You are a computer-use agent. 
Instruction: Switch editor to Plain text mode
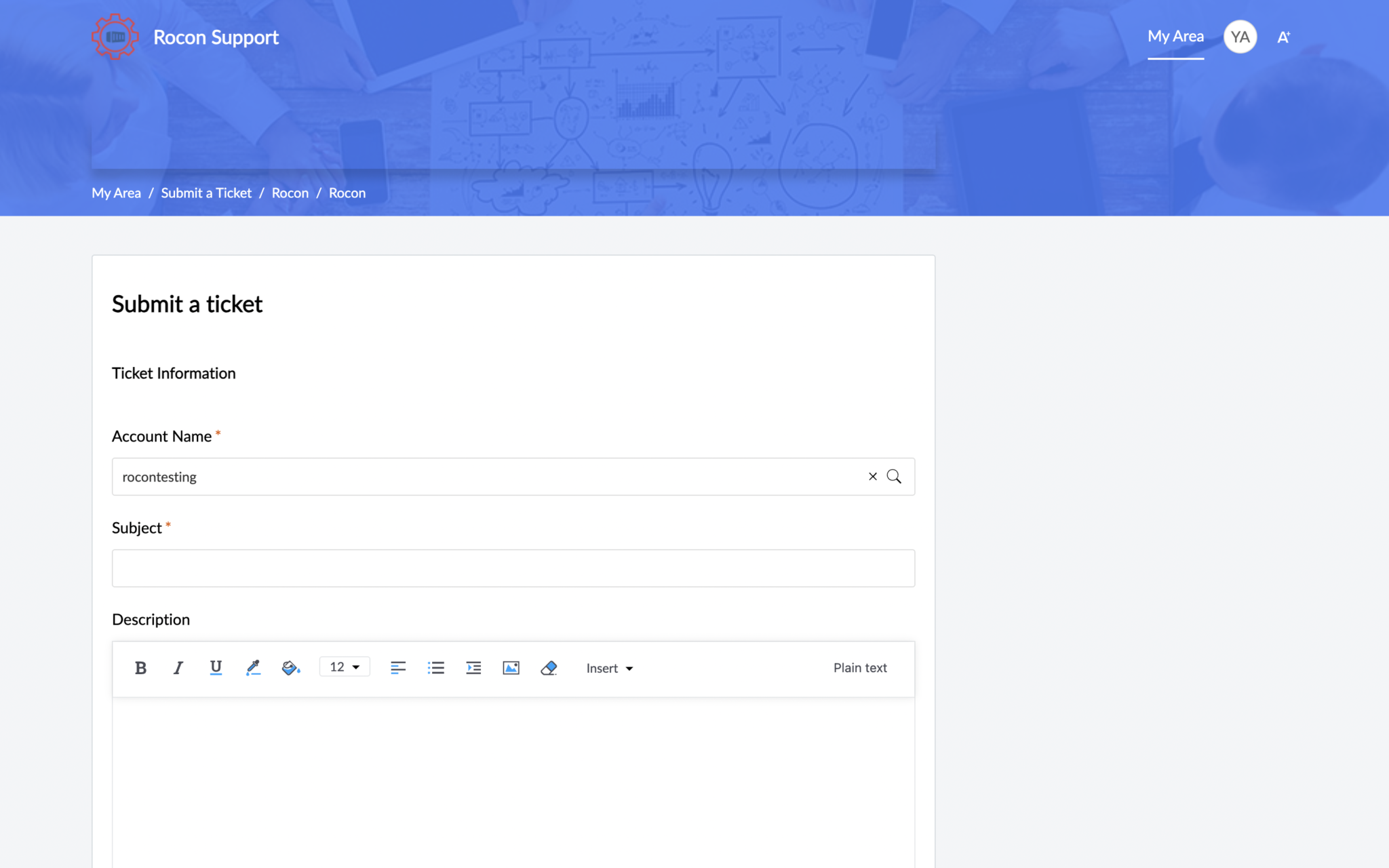click(860, 668)
